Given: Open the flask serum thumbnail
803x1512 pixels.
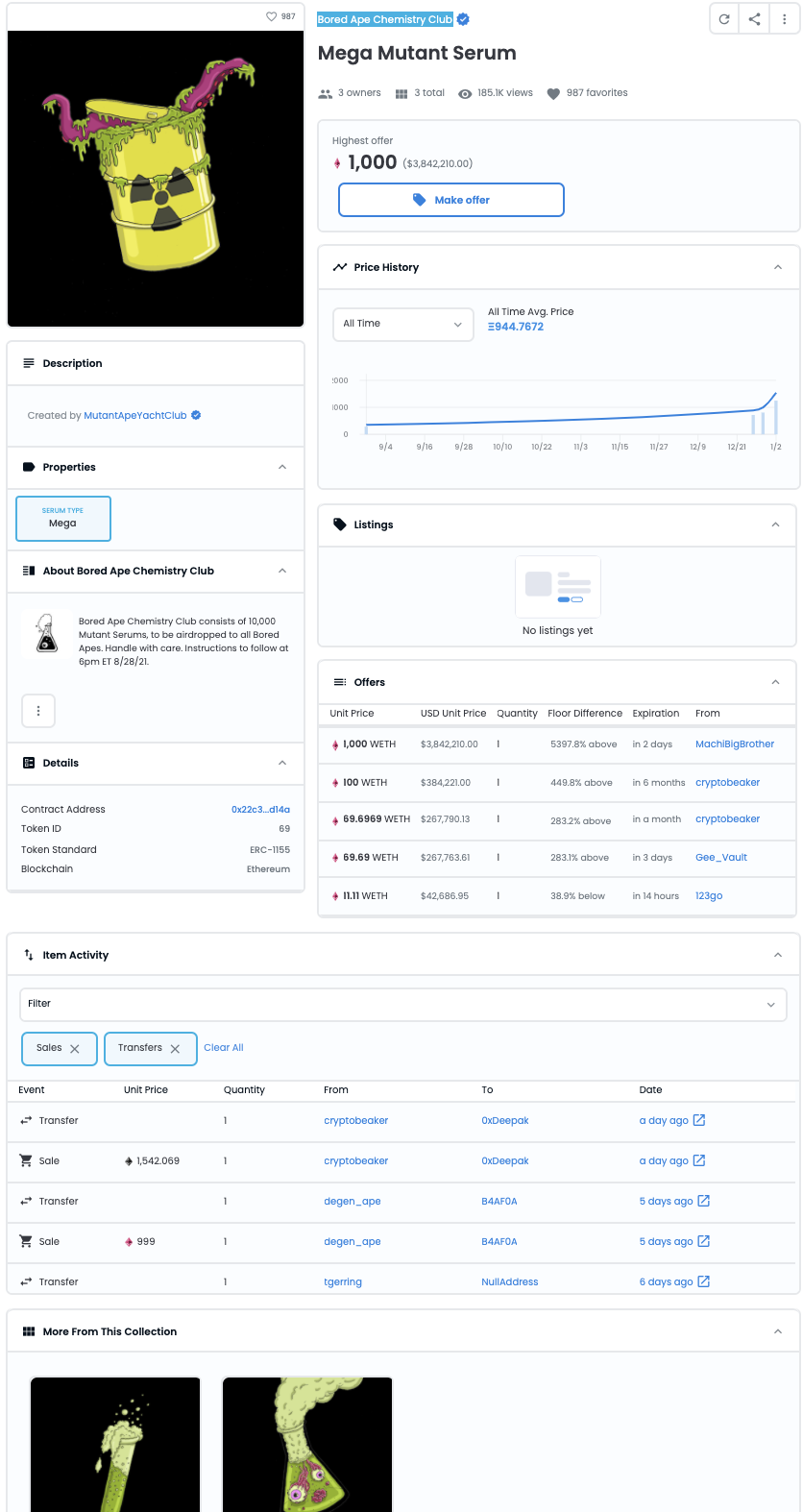Looking at the screenshot, I should tap(307, 1445).
